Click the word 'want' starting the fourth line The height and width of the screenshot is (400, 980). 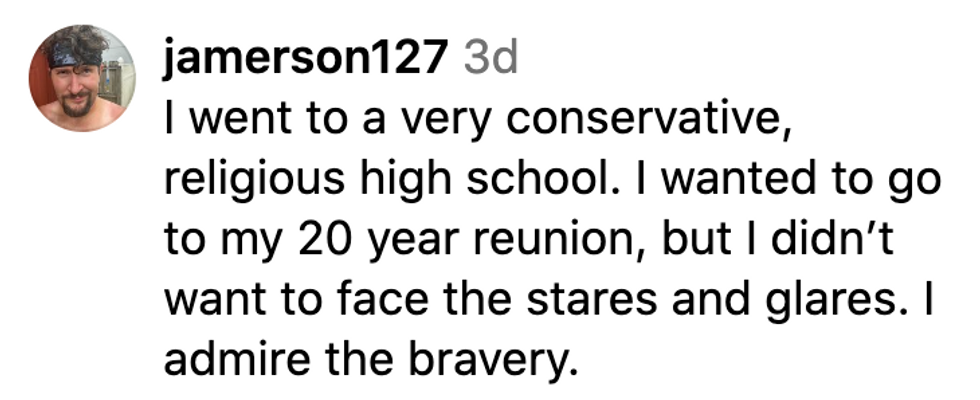coord(208,299)
